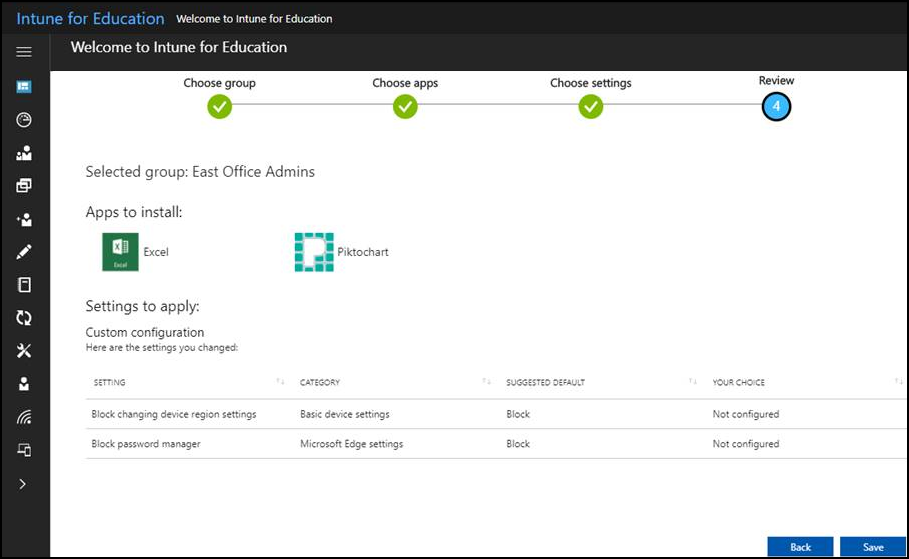Click 'Welcome to Intune for Education' breadcrumb
909x559 pixels.
[254, 19]
